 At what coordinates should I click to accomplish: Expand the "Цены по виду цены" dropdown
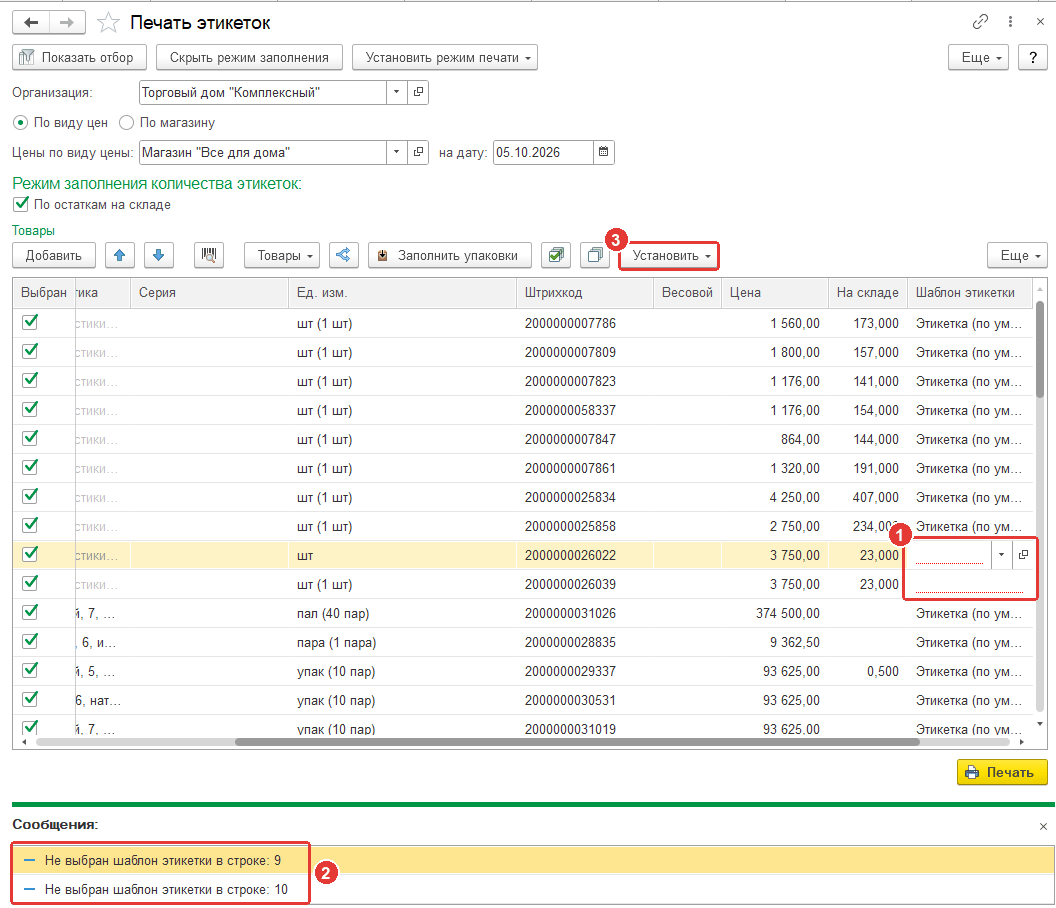397,152
